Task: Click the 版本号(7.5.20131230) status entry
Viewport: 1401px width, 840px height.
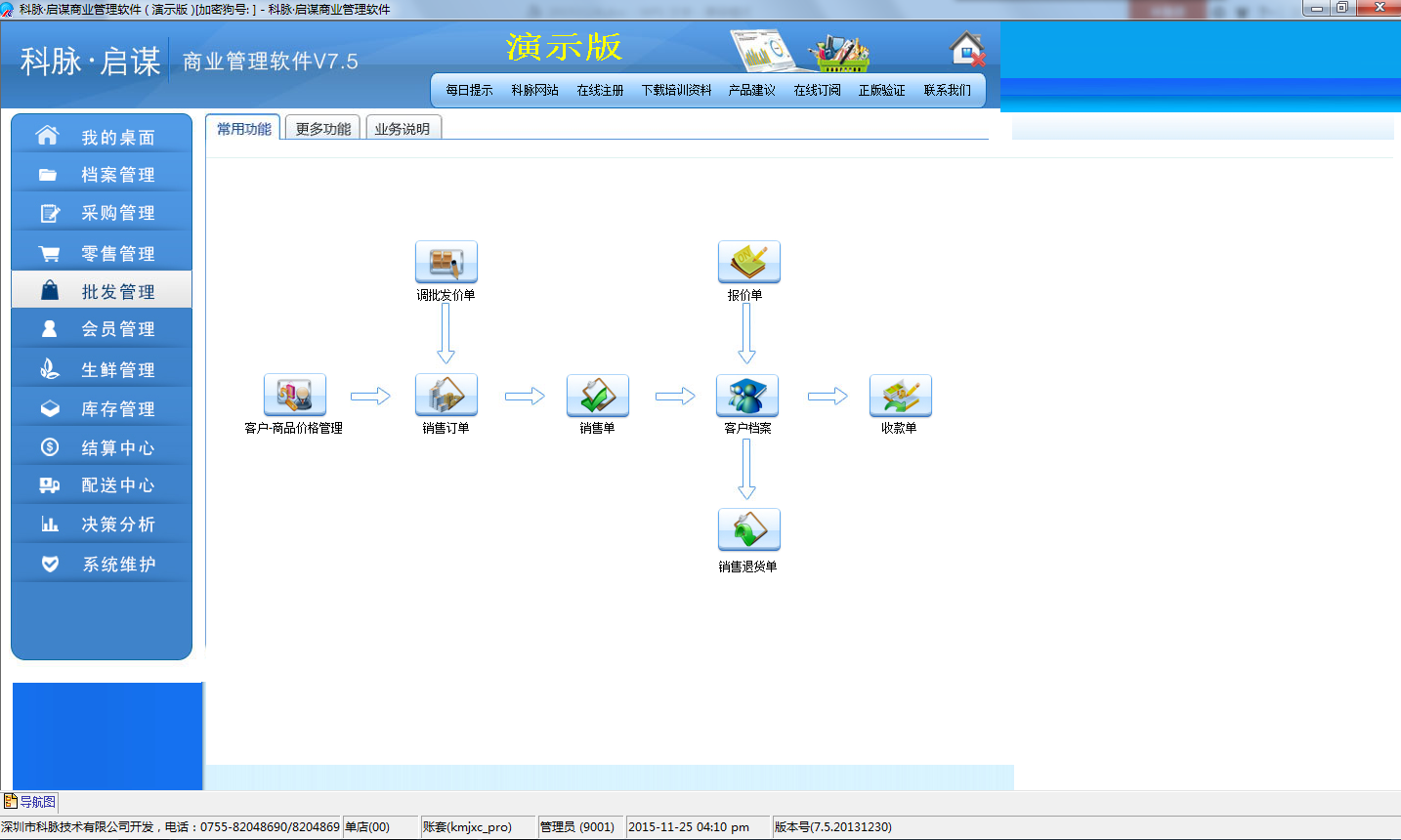Action: (833, 827)
